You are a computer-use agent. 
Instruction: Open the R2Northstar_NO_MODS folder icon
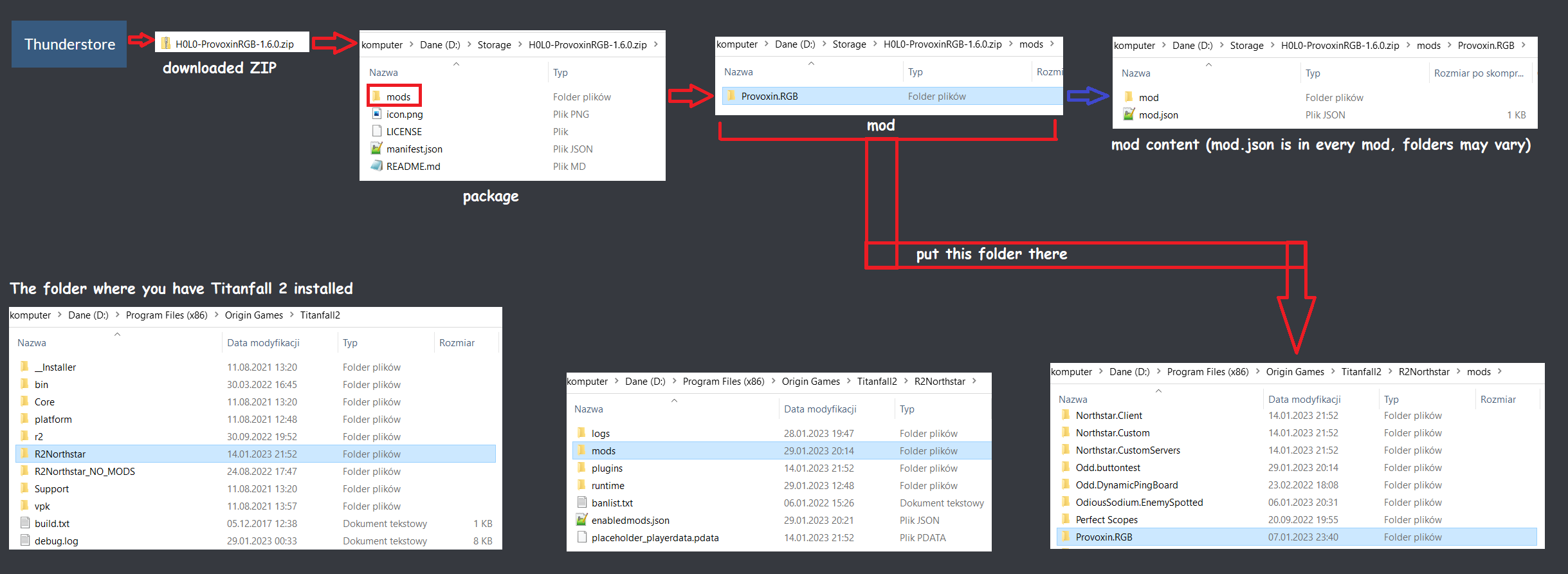click(24, 470)
